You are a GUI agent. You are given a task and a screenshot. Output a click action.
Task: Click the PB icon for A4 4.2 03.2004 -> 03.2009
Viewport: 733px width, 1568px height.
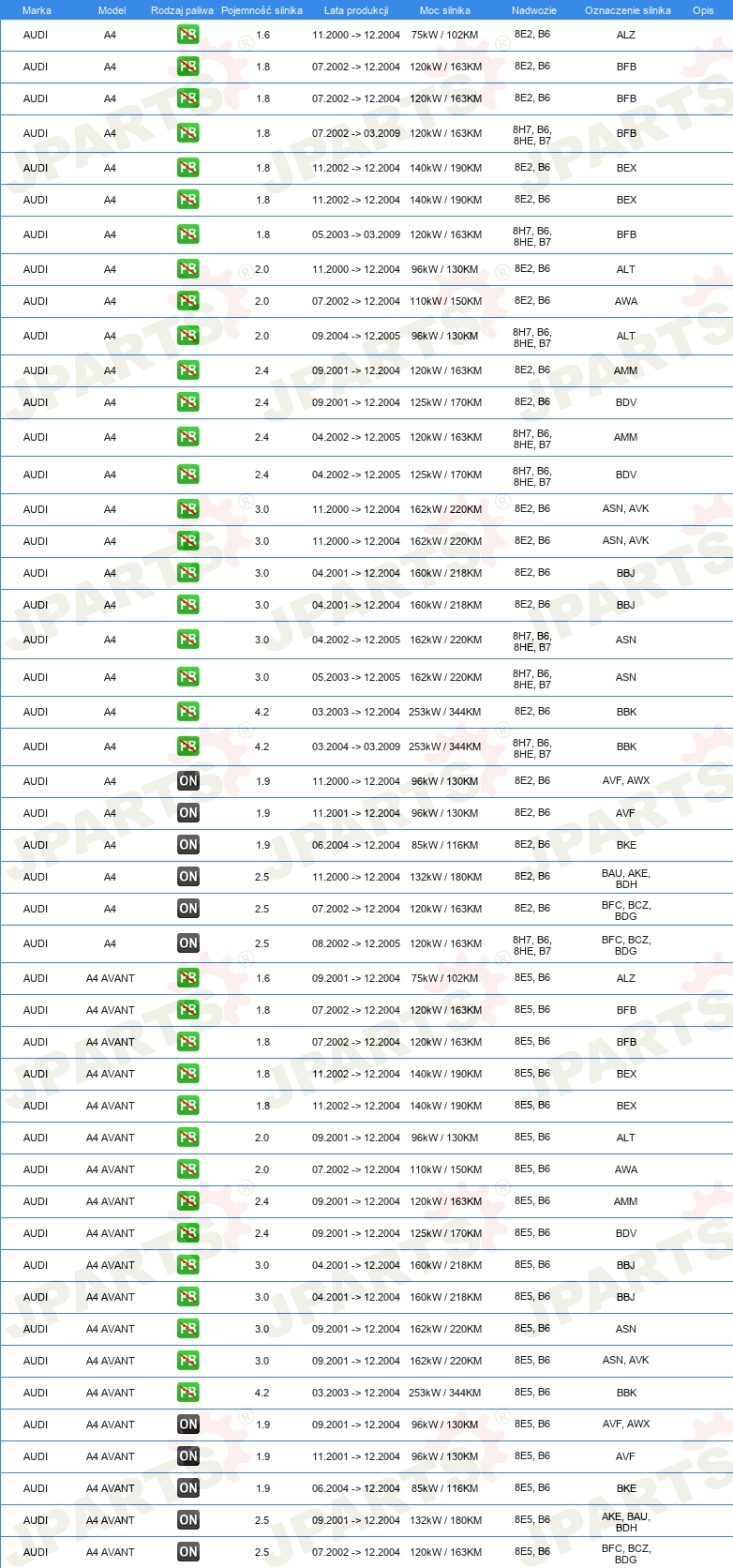click(188, 746)
